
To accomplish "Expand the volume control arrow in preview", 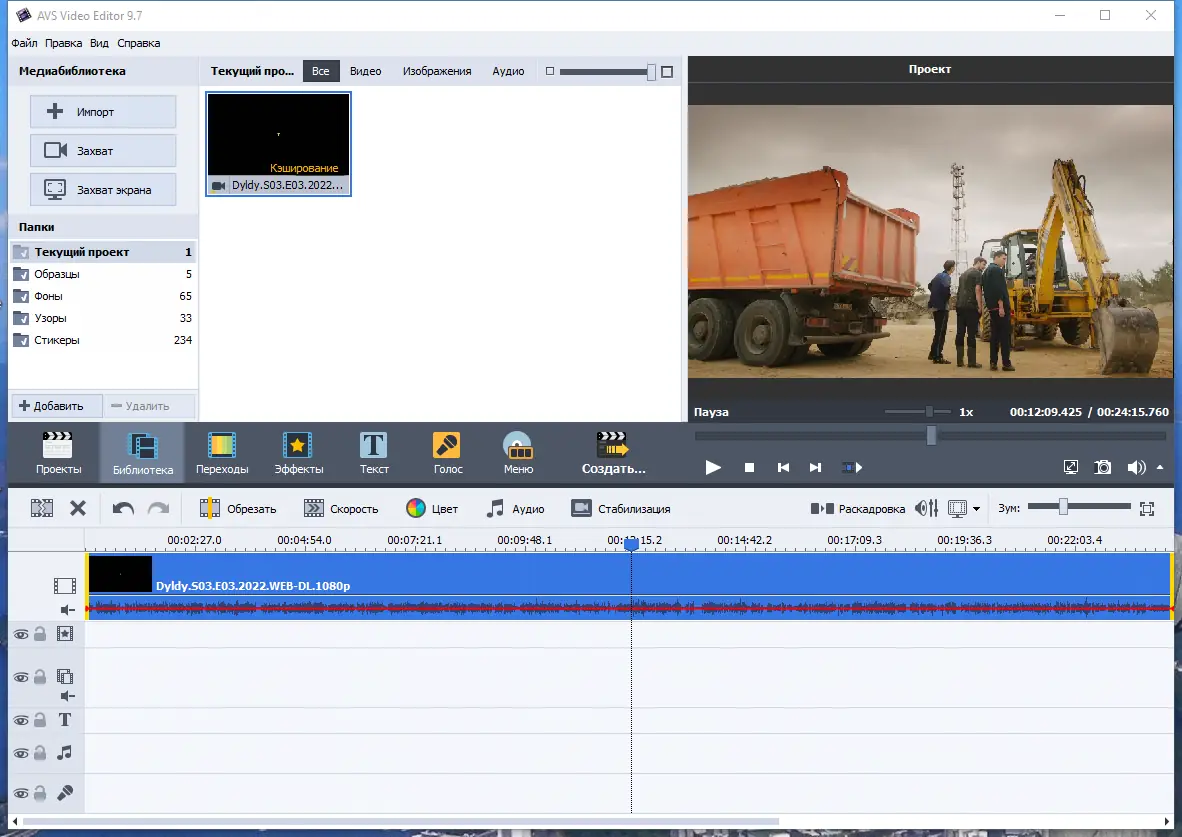I will pyautogui.click(x=1160, y=467).
